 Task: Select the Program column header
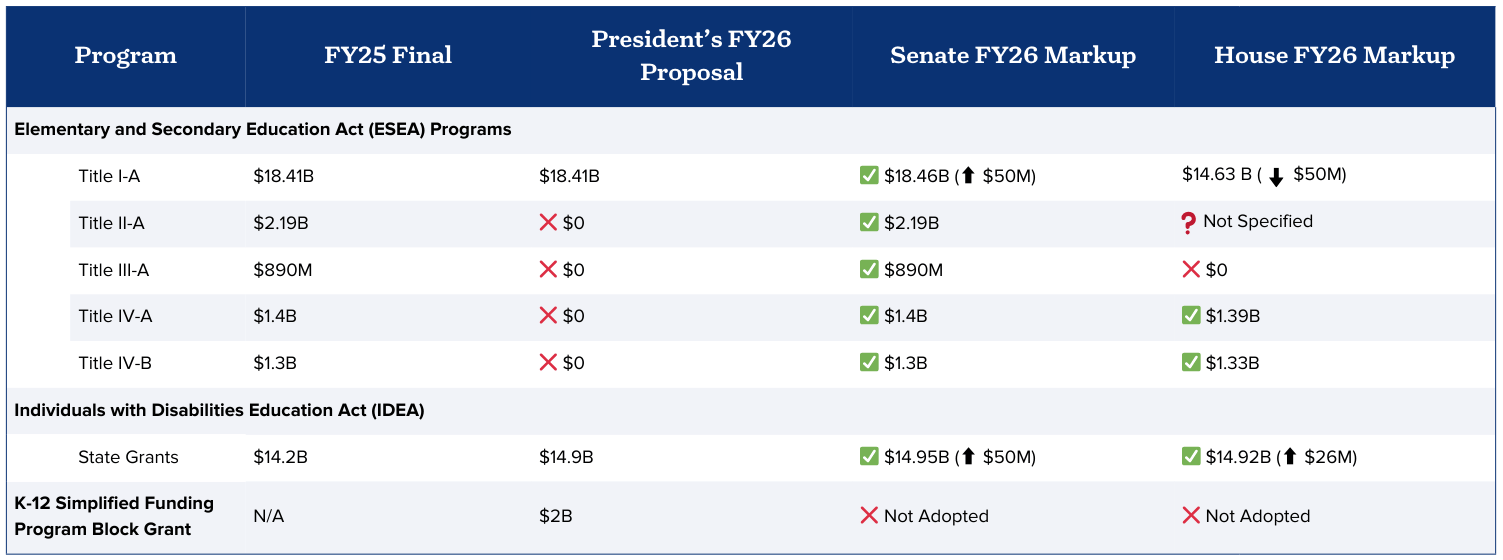(x=125, y=56)
